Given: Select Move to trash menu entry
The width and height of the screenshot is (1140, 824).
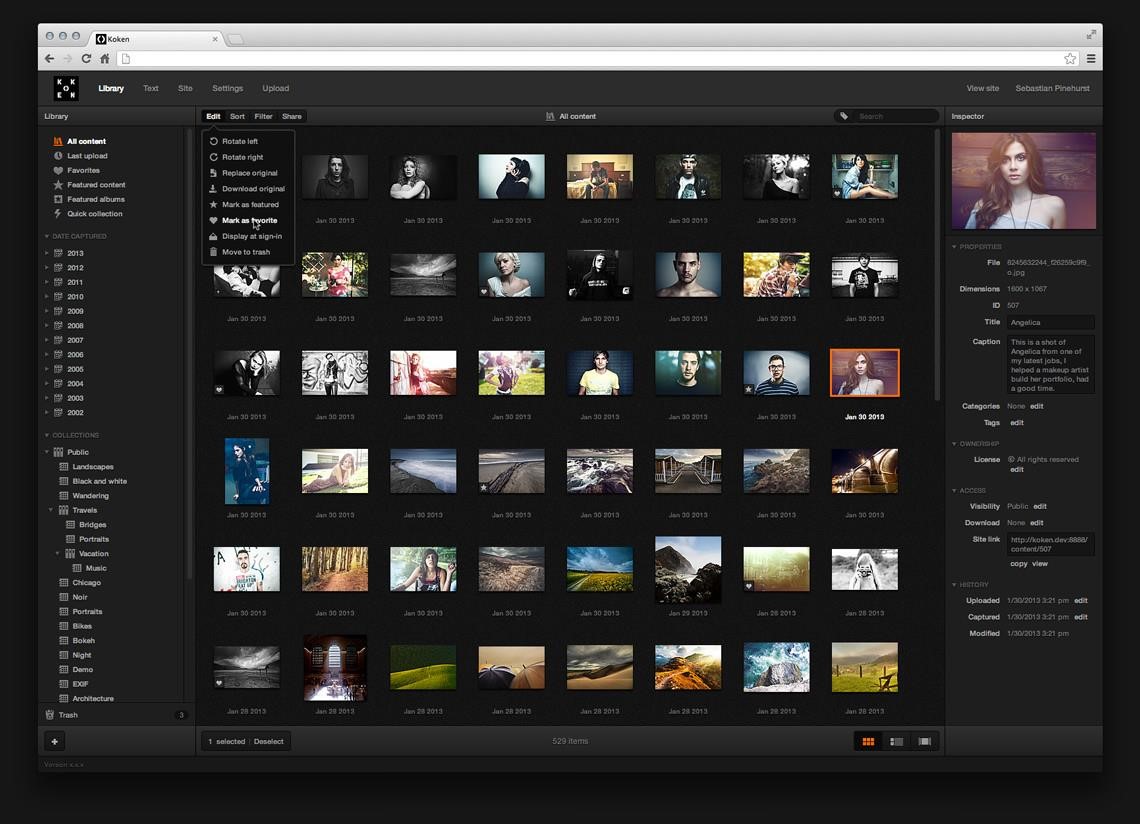Looking at the screenshot, I should (245, 252).
